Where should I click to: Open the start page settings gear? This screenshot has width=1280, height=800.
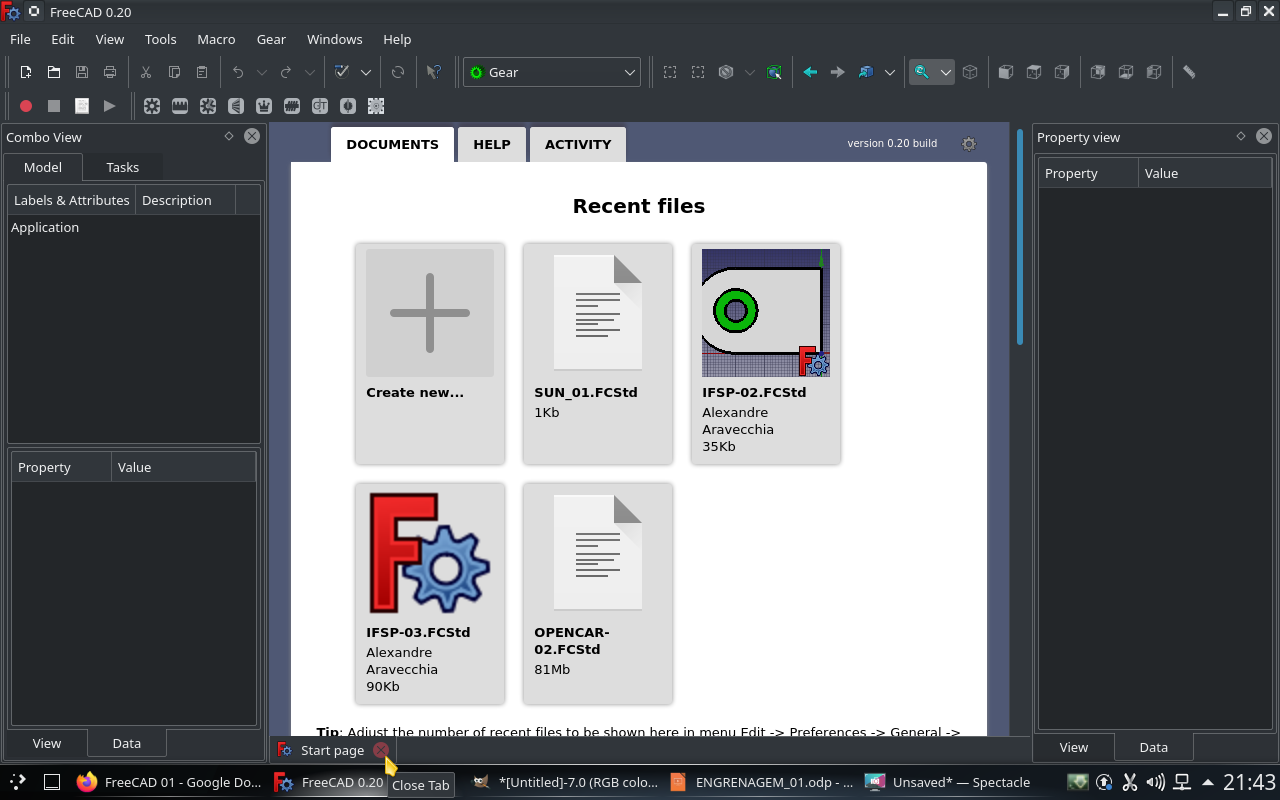click(968, 144)
